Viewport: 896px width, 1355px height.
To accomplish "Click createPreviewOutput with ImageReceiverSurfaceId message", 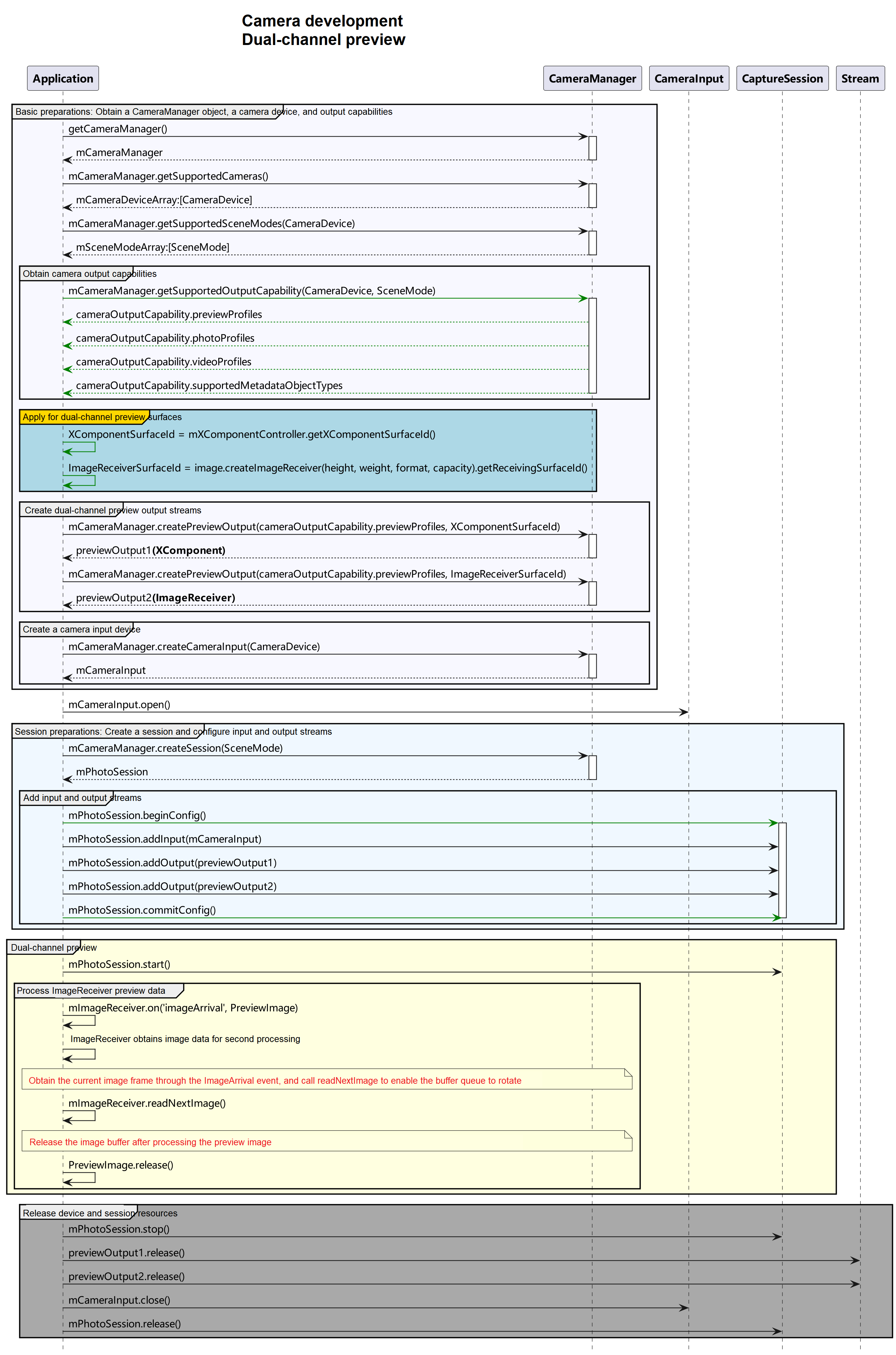I will pyautogui.click(x=317, y=574).
